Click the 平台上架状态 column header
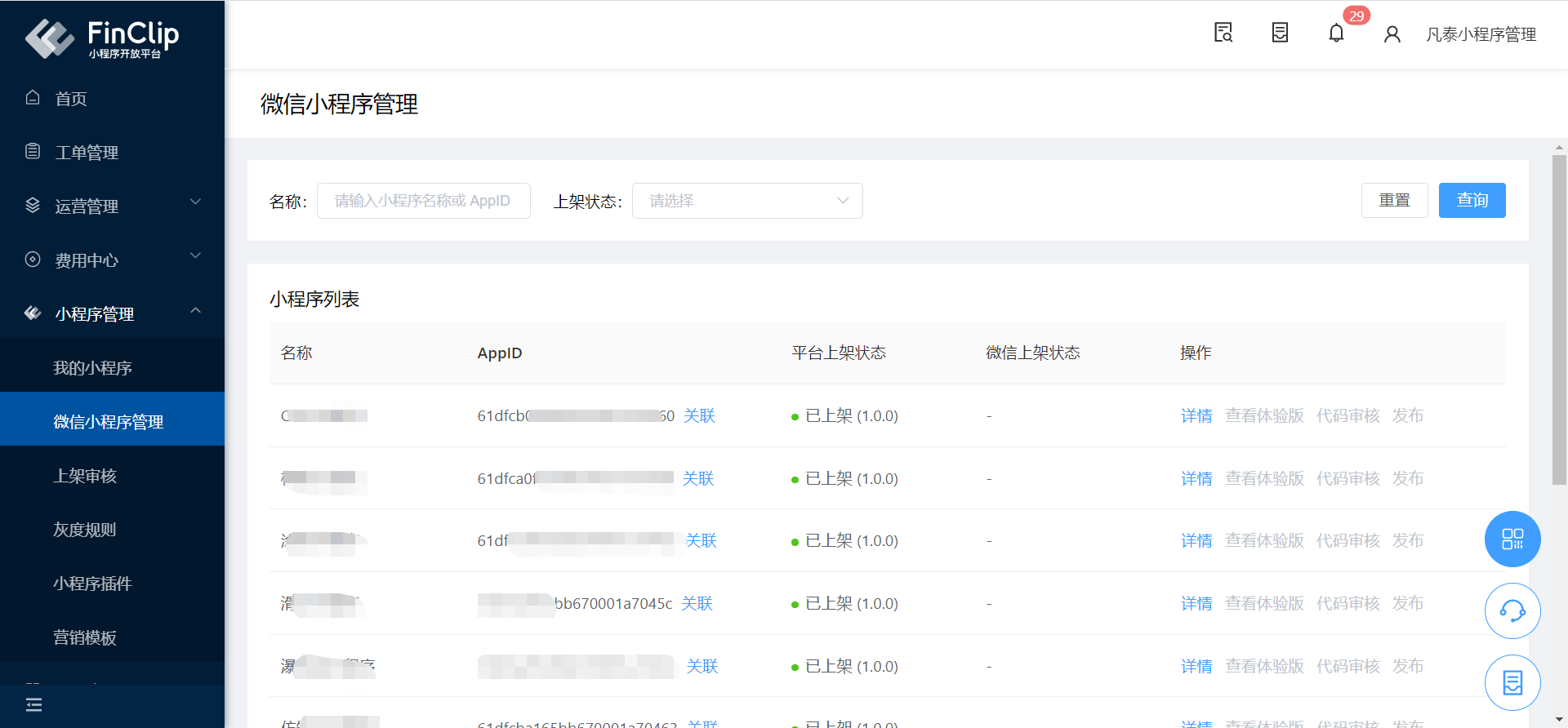Image resolution: width=1568 pixels, height=728 pixels. (x=839, y=353)
